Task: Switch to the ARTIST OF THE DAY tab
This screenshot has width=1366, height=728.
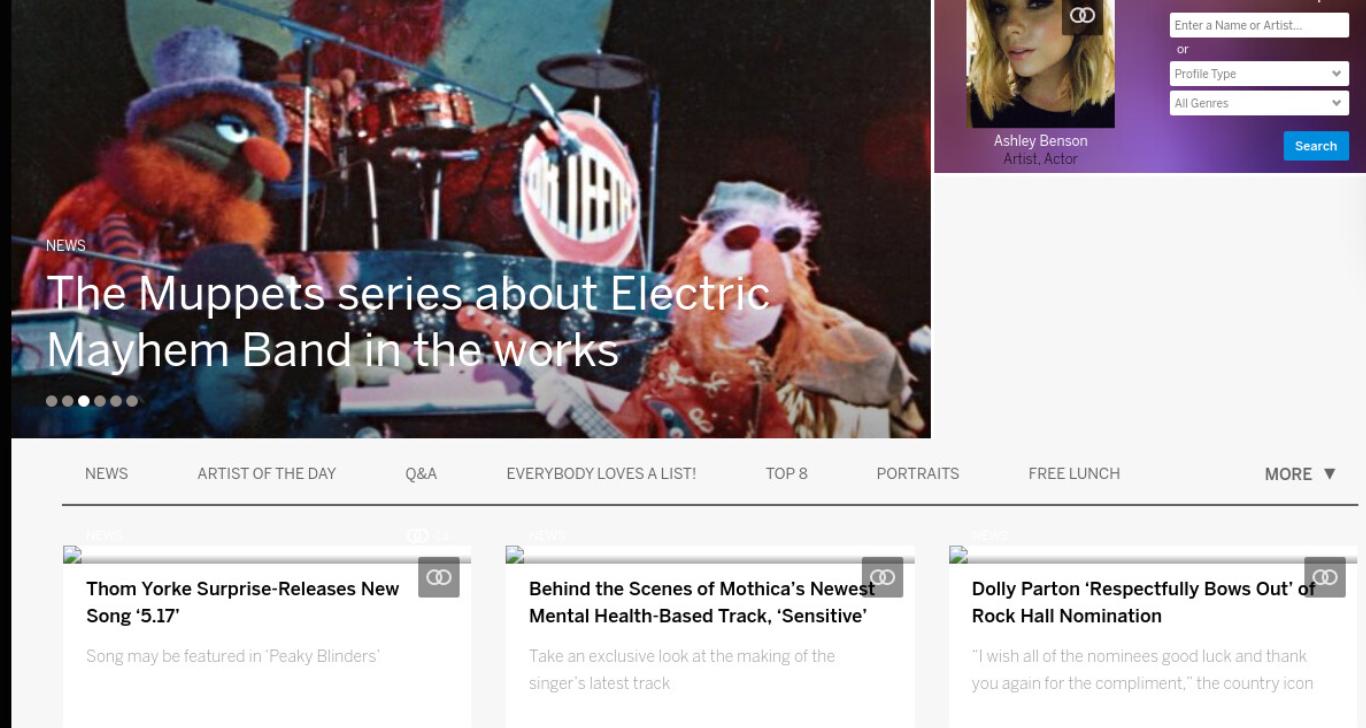Action: 266,474
